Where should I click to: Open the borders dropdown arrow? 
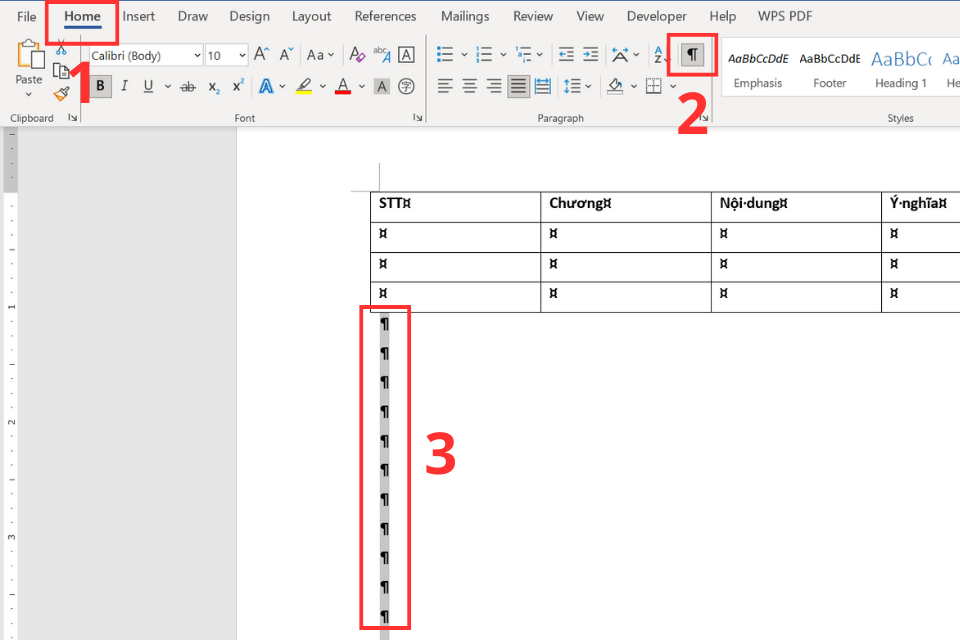click(x=673, y=86)
